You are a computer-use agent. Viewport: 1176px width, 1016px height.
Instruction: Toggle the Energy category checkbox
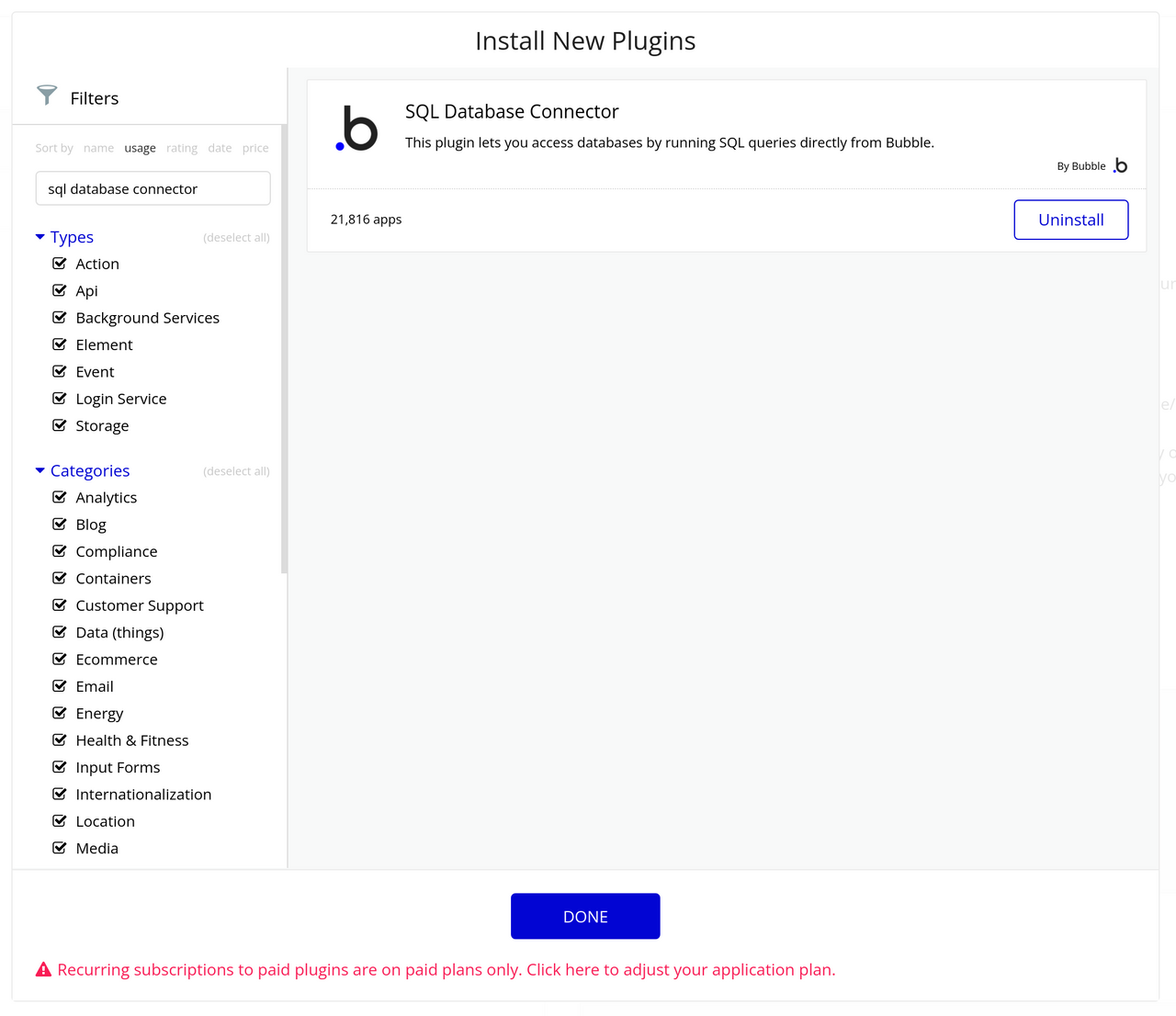(60, 713)
